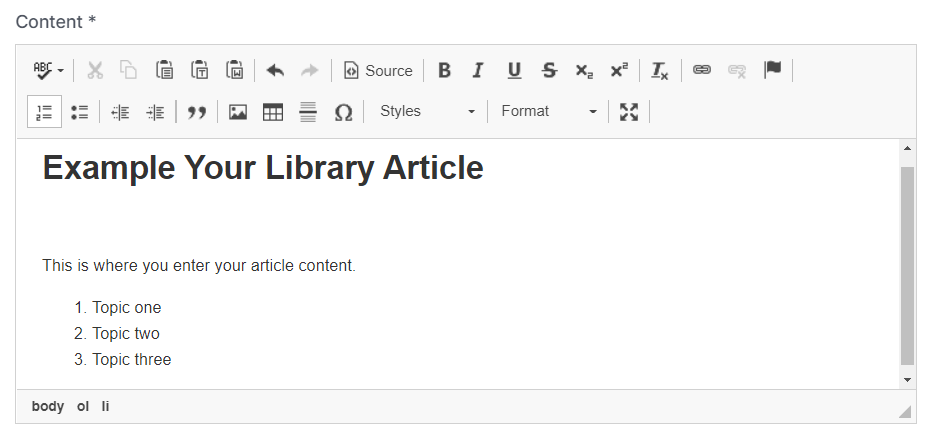Click the 'Topic one' list item
Viewport: 931px width, 448px height.
pyautogui.click(x=126, y=307)
